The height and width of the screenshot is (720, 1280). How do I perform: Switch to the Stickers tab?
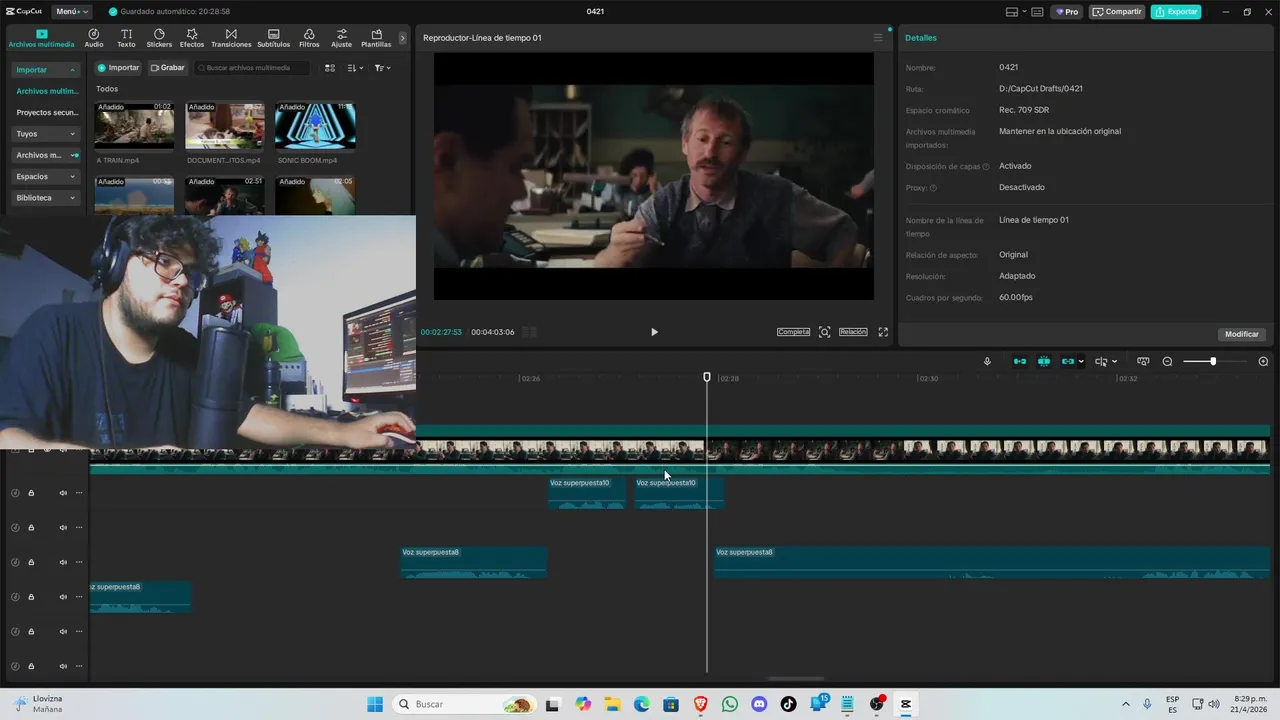tap(159, 38)
